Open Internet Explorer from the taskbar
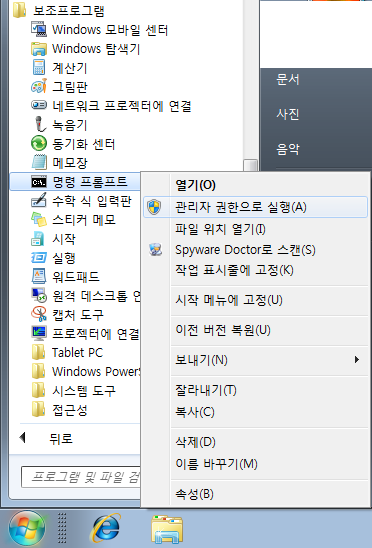Screen dimensions: 372x548 pyautogui.click(x=106, y=528)
